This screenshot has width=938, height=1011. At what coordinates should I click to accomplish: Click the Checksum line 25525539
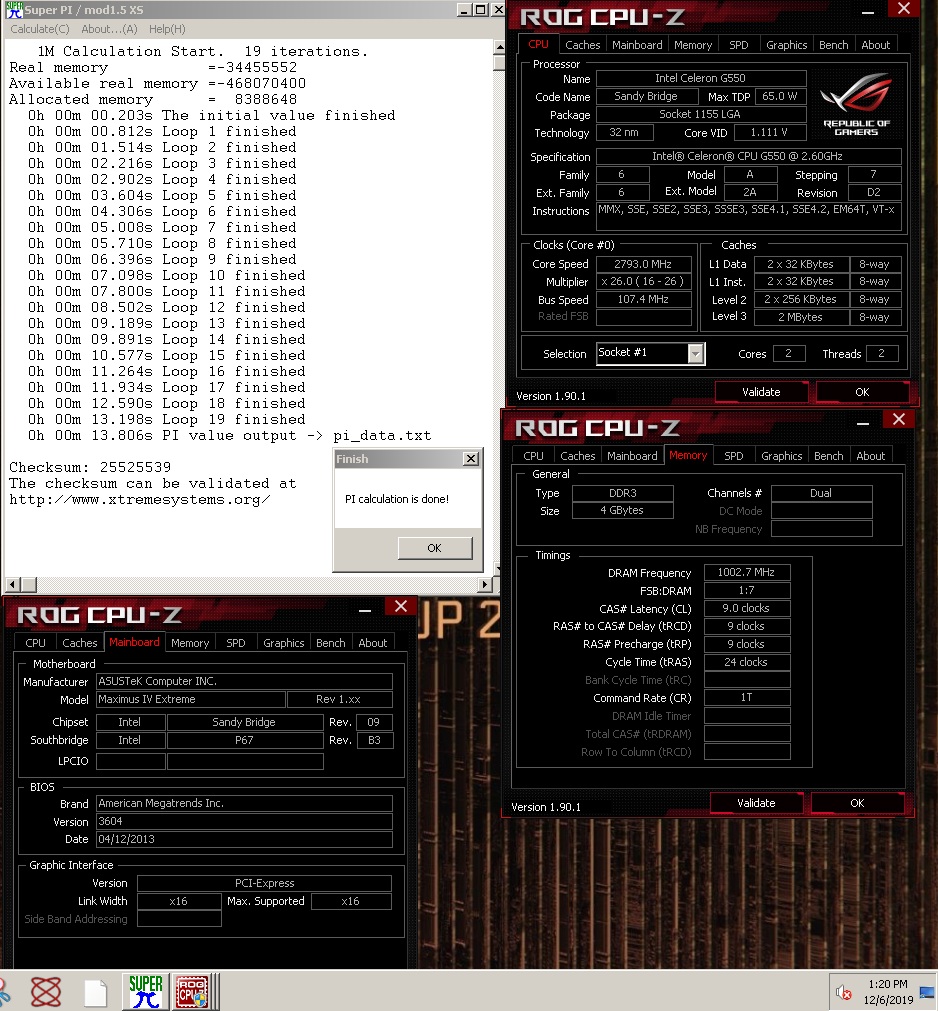pyautogui.click(x=90, y=467)
